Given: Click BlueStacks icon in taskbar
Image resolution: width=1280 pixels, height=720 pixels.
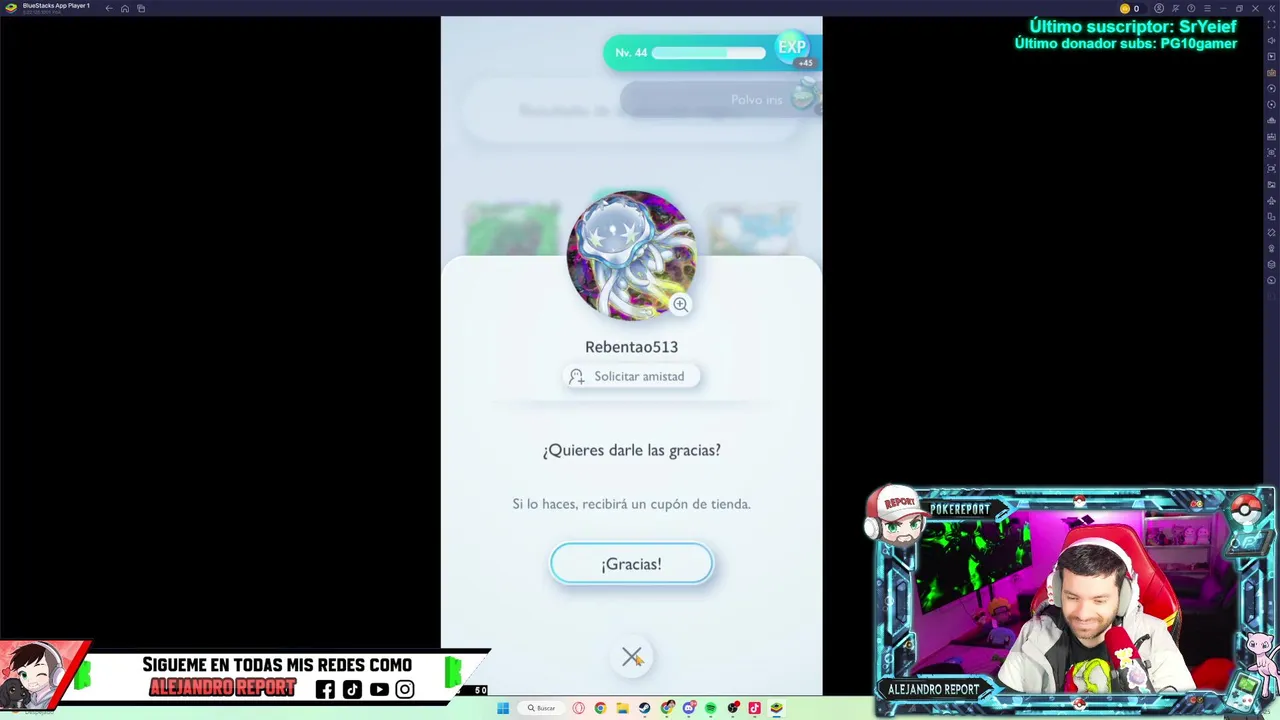Looking at the screenshot, I should (776, 708).
